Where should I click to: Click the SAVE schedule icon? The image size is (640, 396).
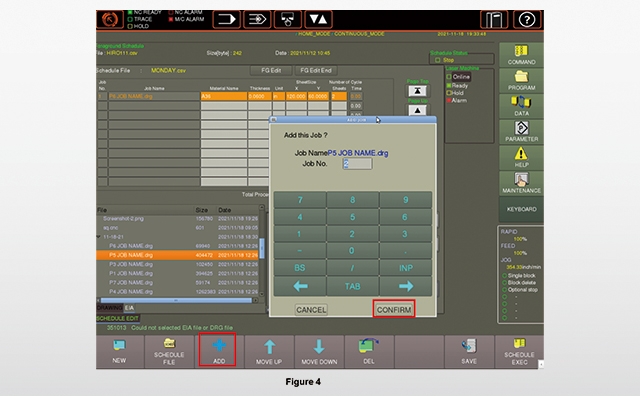click(x=469, y=346)
